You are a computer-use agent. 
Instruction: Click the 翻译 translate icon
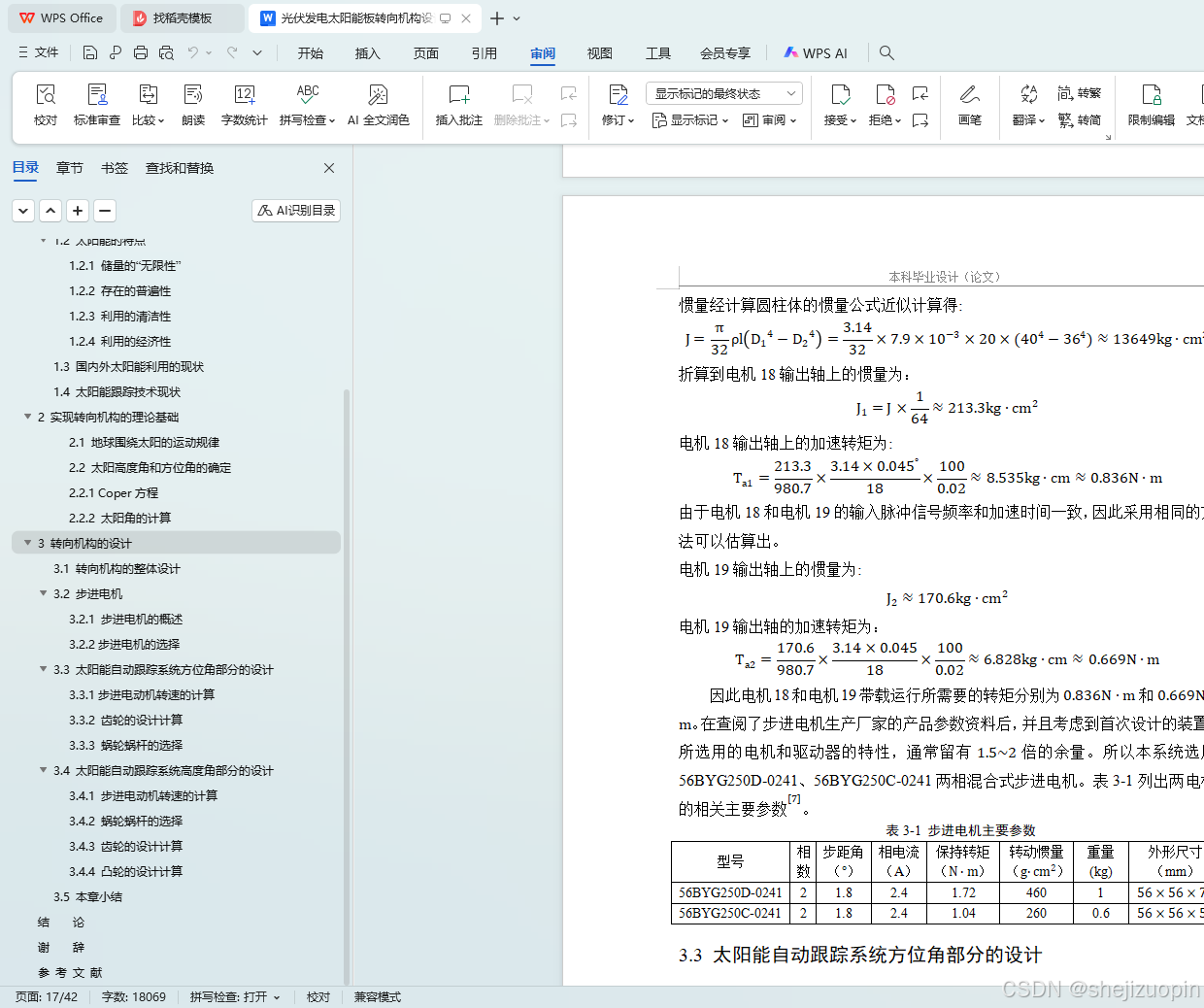pyautogui.click(x=1028, y=94)
